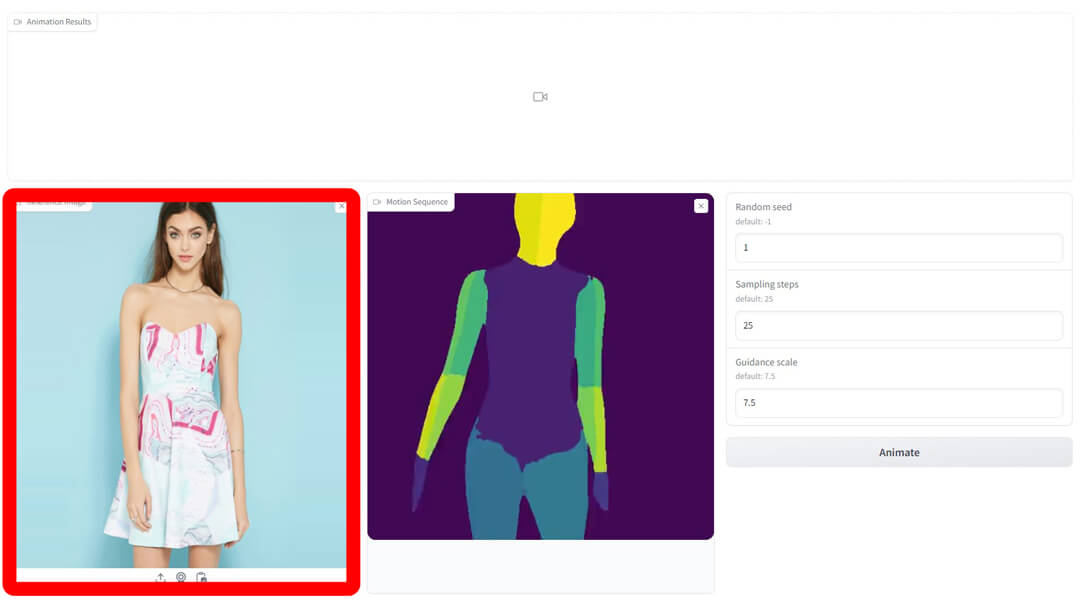This screenshot has width=1080, height=604.
Task: Click empty area below the Motion Sequence video
Action: point(540,566)
